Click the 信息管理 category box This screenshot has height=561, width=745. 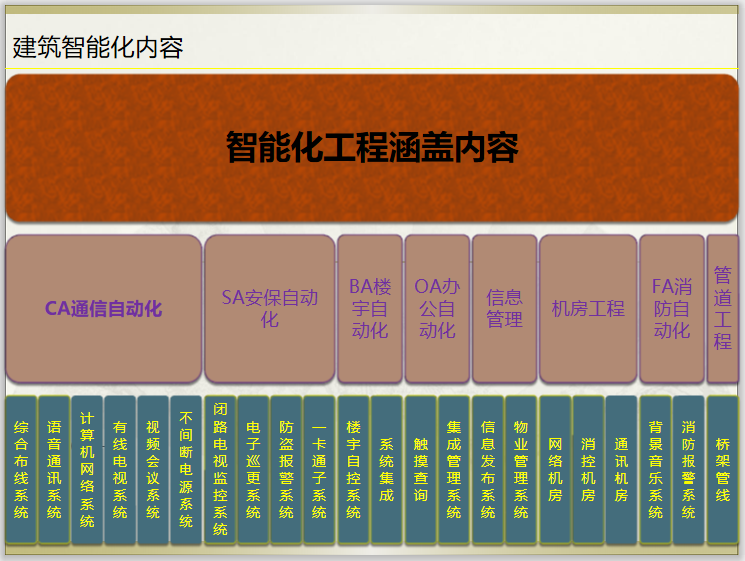(504, 309)
